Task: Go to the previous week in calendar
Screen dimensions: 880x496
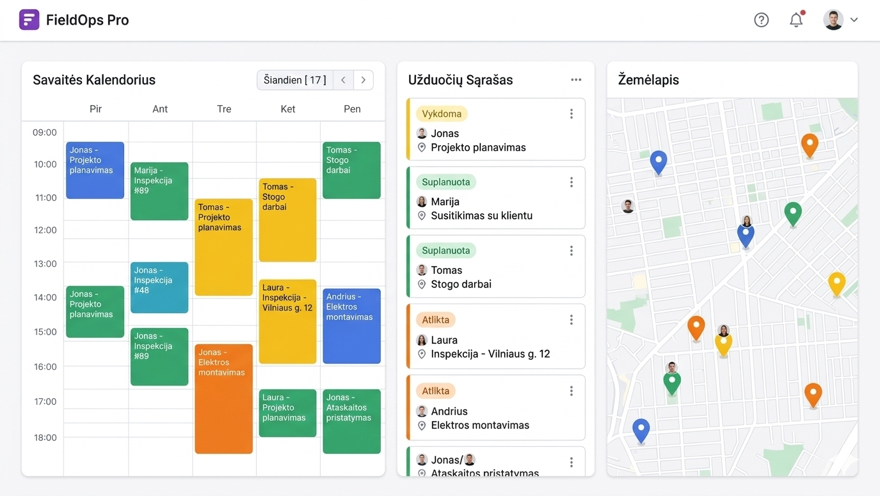Action: 343,80
